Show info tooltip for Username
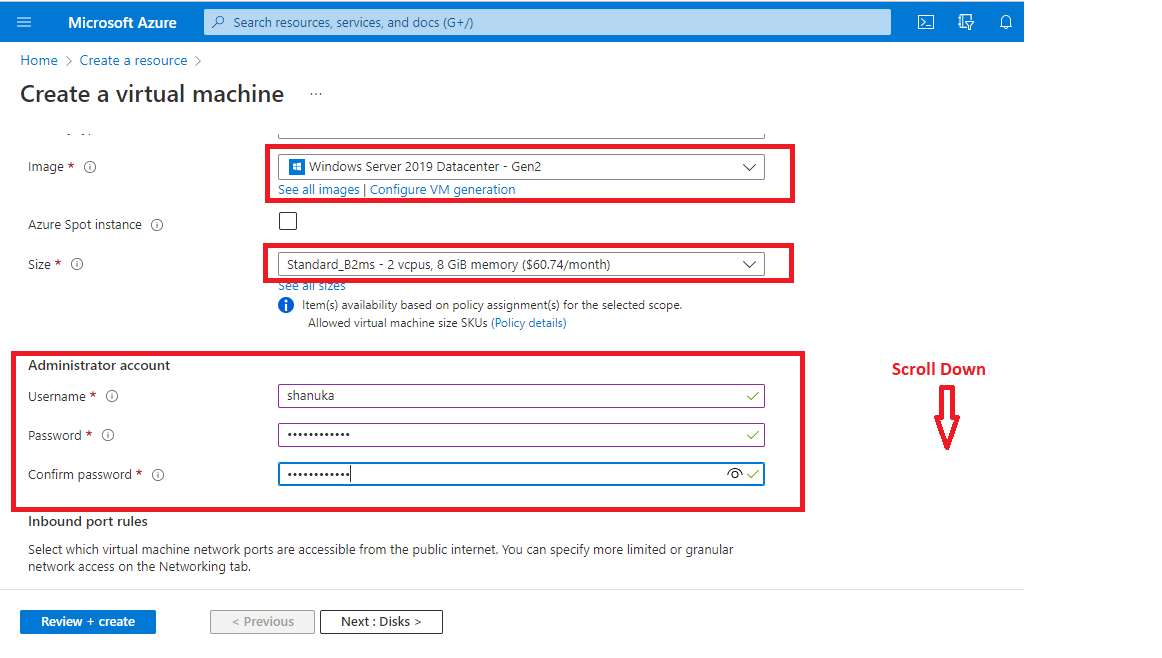The height and width of the screenshot is (658, 1162). coord(112,396)
